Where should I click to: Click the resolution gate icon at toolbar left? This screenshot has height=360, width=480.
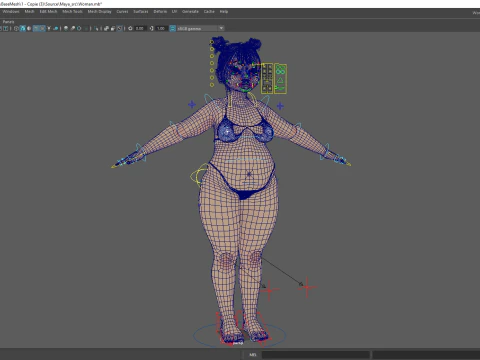coord(6,29)
